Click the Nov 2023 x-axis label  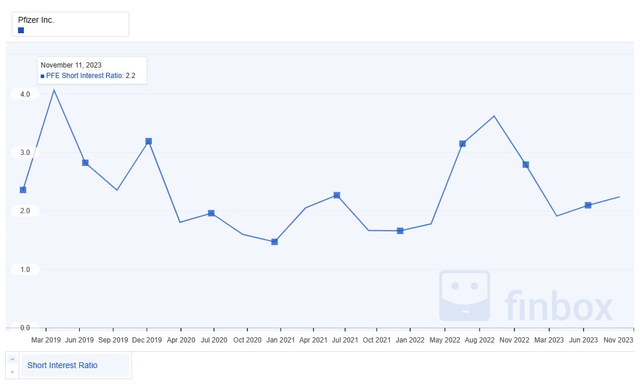[x=618, y=340]
